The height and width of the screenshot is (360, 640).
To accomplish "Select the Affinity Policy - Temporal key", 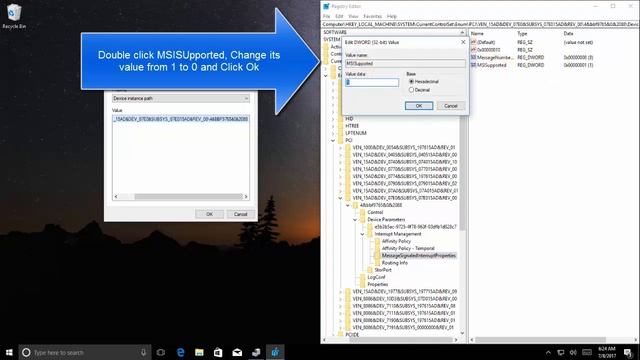I will [x=408, y=248].
